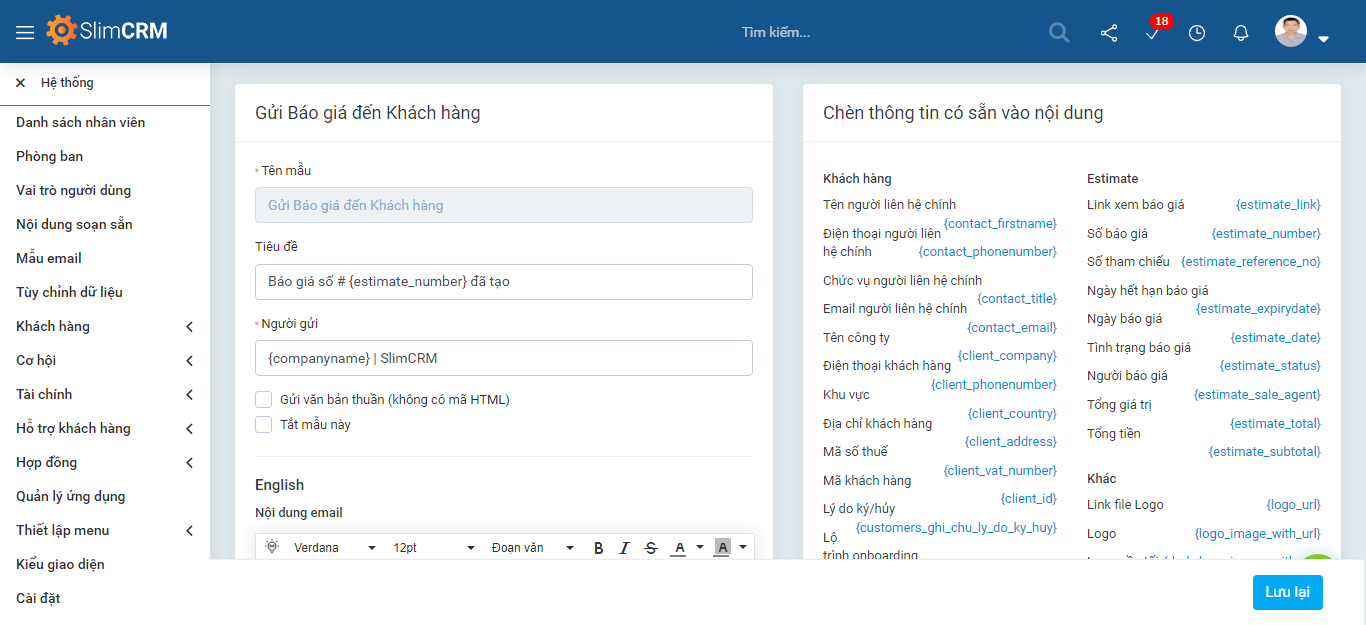Image resolution: width=1366 pixels, height=625 pixels.
Task: Check the 'Tắt mẫu này' option
Action: (x=263, y=424)
